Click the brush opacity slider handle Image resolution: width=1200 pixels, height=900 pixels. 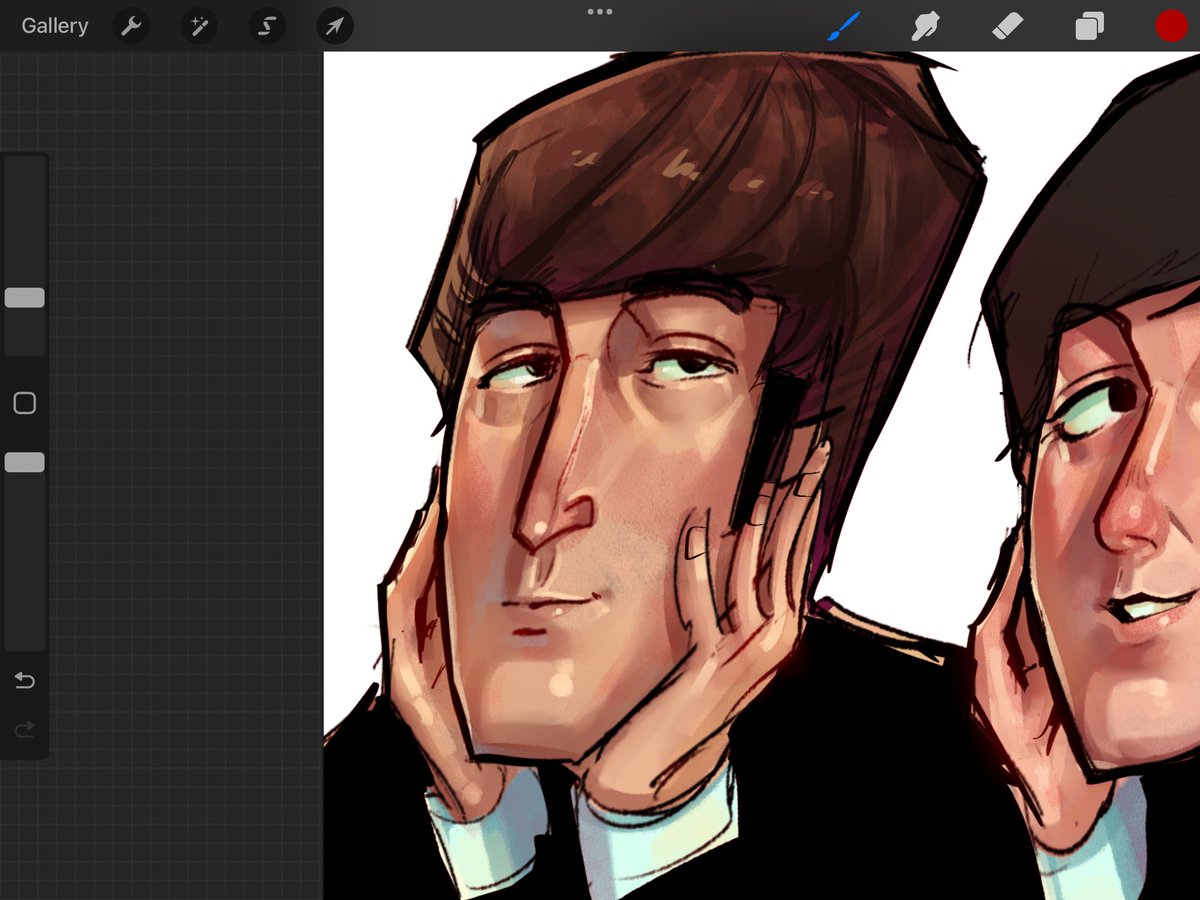coord(24,462)
